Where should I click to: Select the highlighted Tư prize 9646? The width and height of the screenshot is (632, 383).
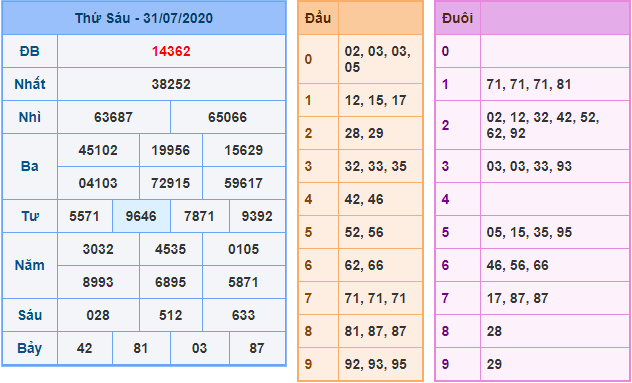click(x=141, y=216)
